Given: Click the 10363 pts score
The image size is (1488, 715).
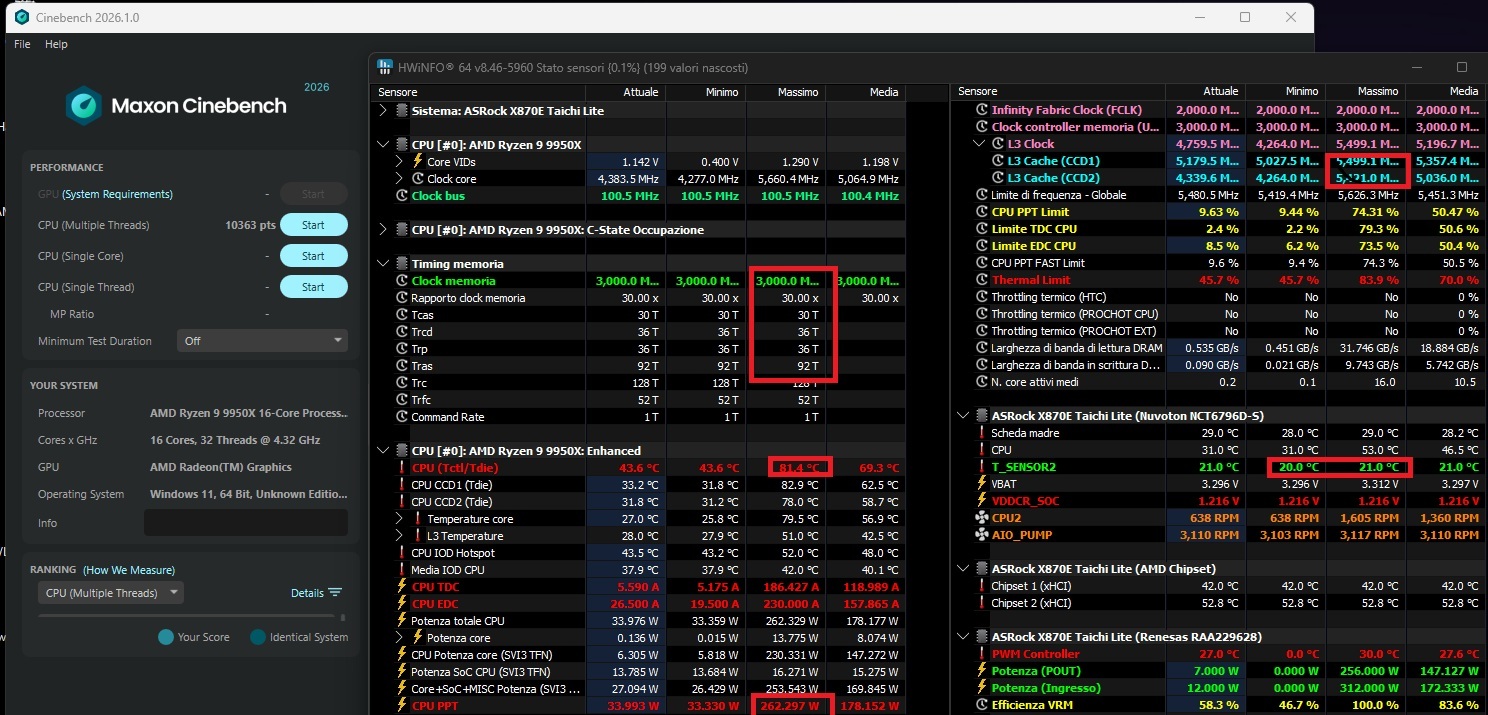Looking at the screenshot, I should coord(250,225).
